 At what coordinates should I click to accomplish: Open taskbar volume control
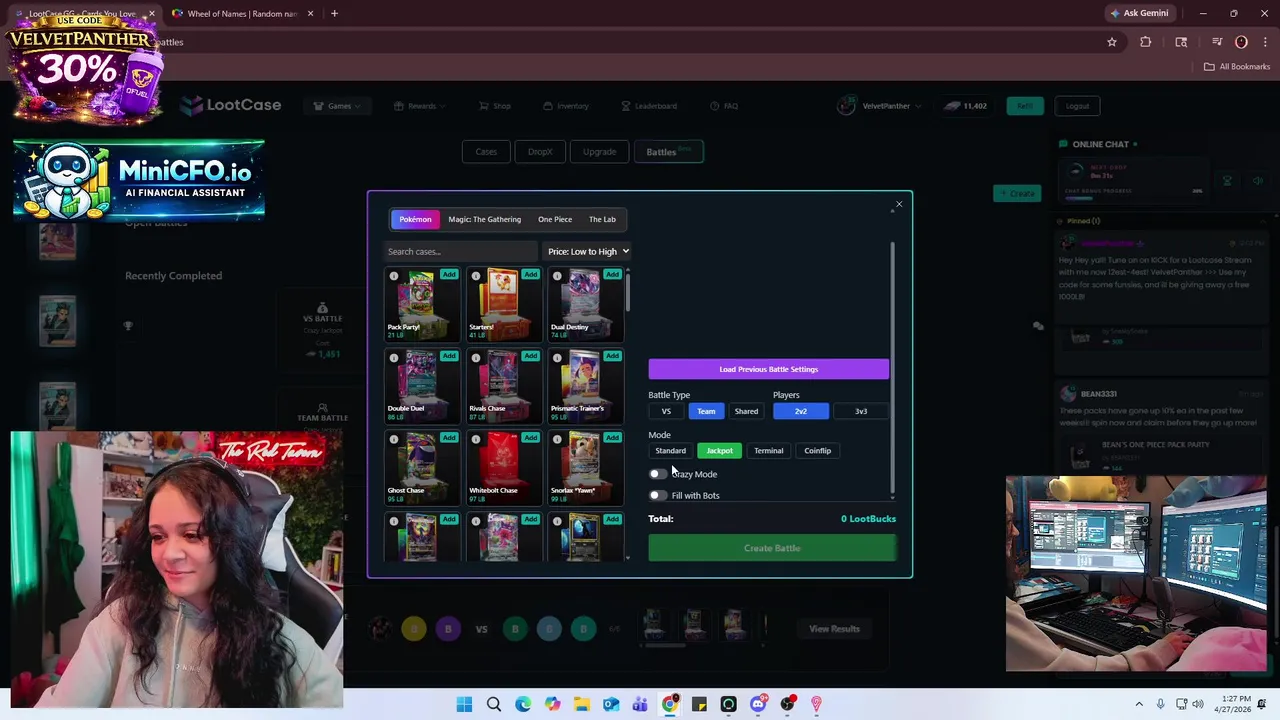(x=1199, y=704)
